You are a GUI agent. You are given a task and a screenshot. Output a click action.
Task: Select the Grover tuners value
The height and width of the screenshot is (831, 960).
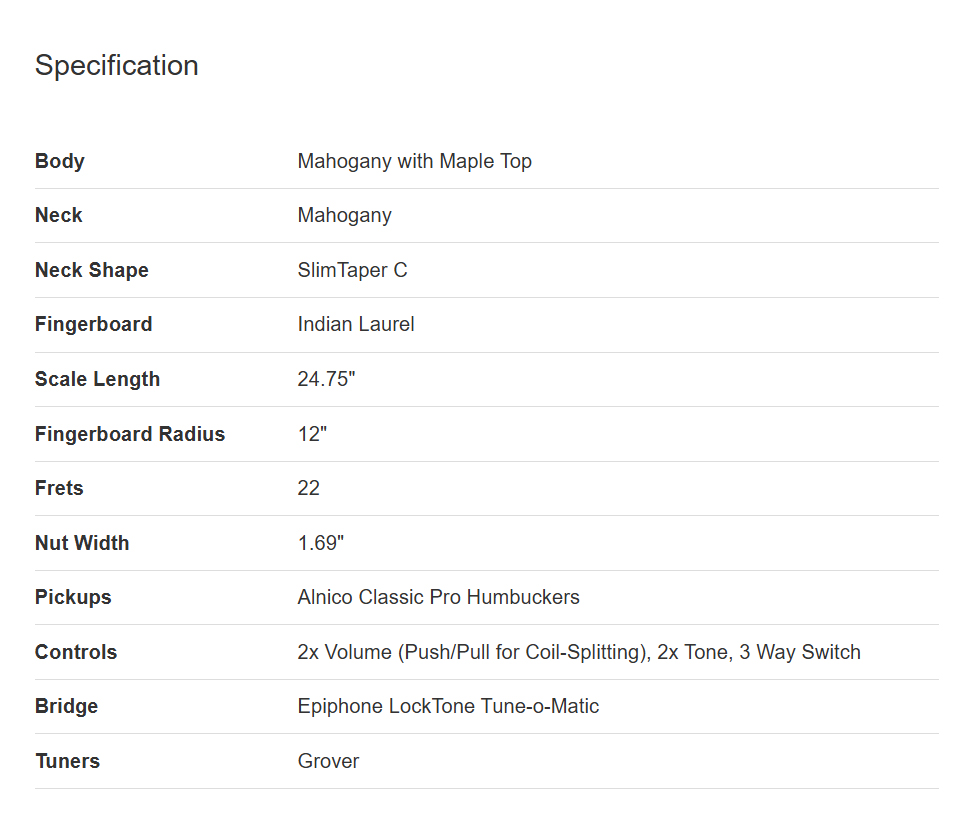click(x=328, y=761)
